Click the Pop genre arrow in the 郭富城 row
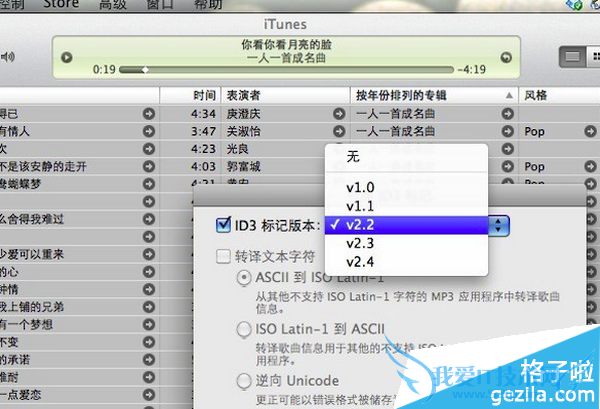This screenshot has height=409, width=600. point(590,166)
